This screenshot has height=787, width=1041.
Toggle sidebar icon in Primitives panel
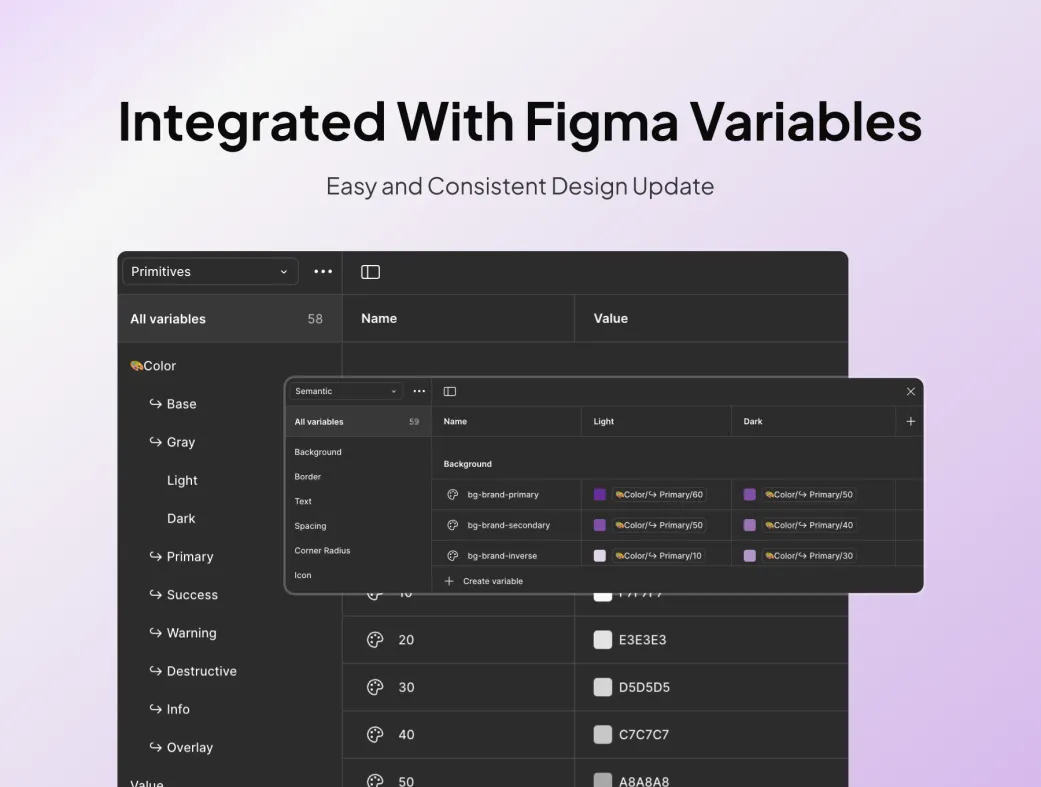(370, 272)
